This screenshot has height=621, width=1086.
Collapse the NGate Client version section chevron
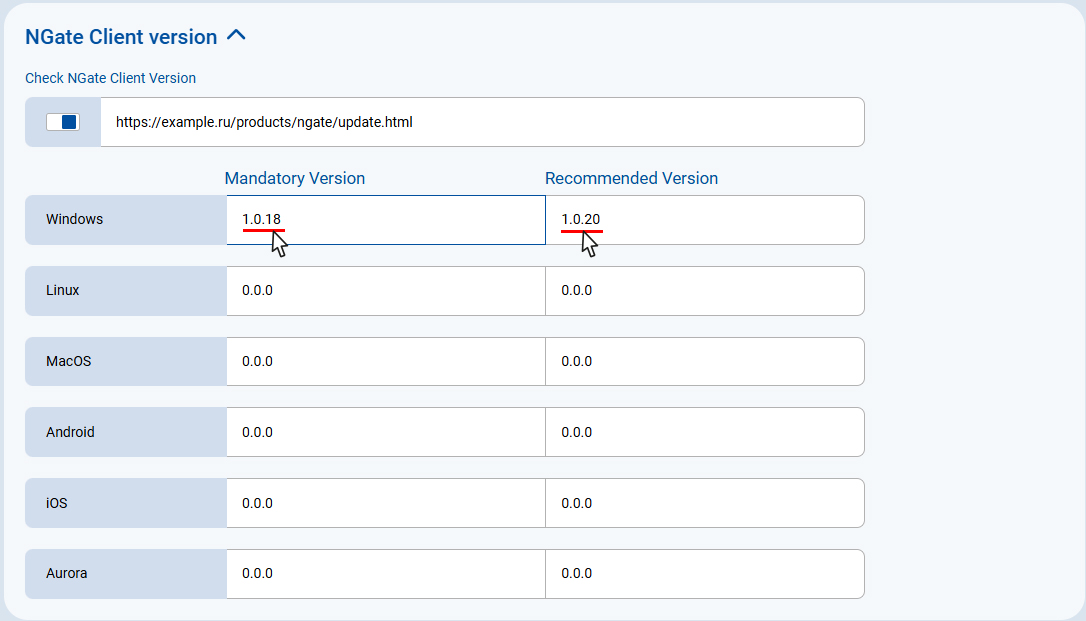click(236, 36)
